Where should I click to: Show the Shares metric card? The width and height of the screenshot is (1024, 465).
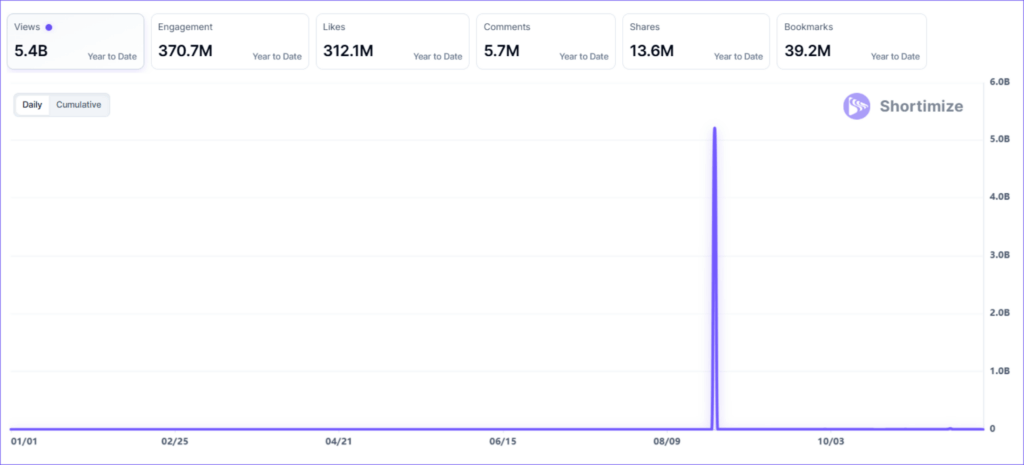696,42
